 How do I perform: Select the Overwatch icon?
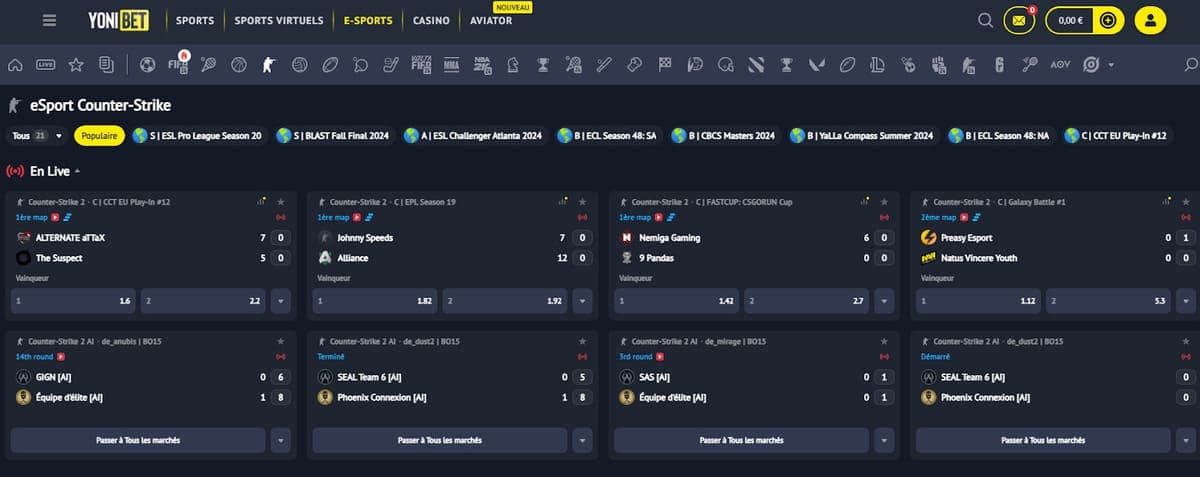click(1091, 65)
